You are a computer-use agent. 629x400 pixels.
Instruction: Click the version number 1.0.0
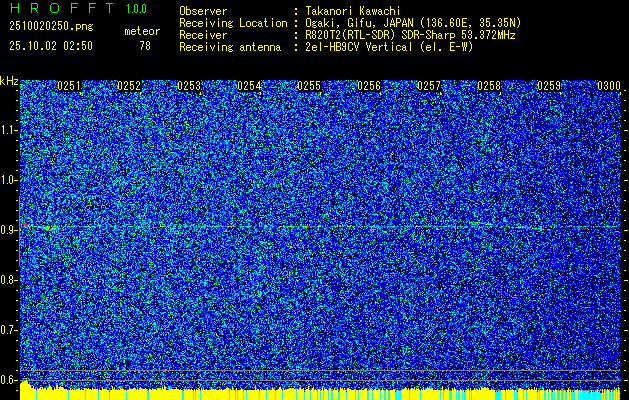click(x=136, y=9)
